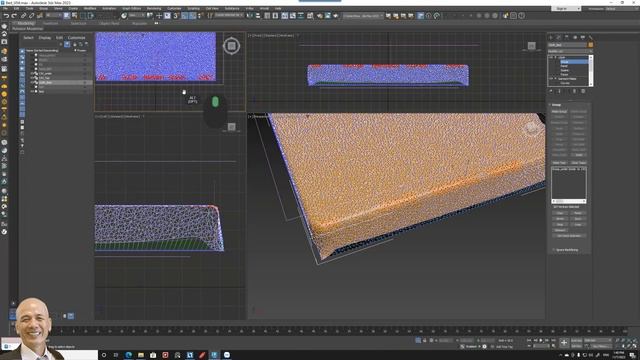Image resolution: width=640 pixels, height=360 pixels.
Task: Click Go to Start playback button
Action: [x=529, y=340]
